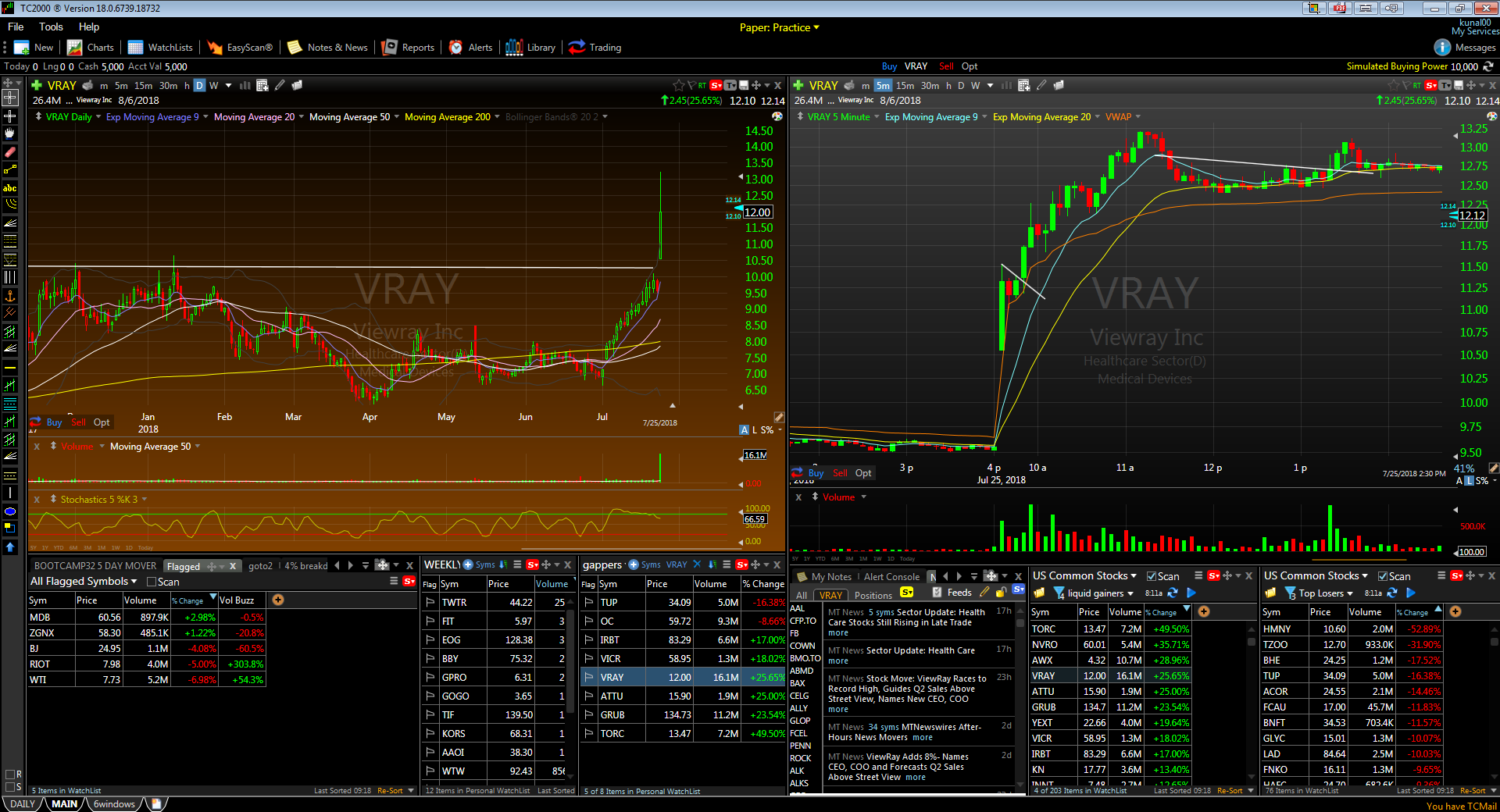Open VRAY Daily plot dropdown
This screenshot has width=1500, height=812.
(98, 117)
